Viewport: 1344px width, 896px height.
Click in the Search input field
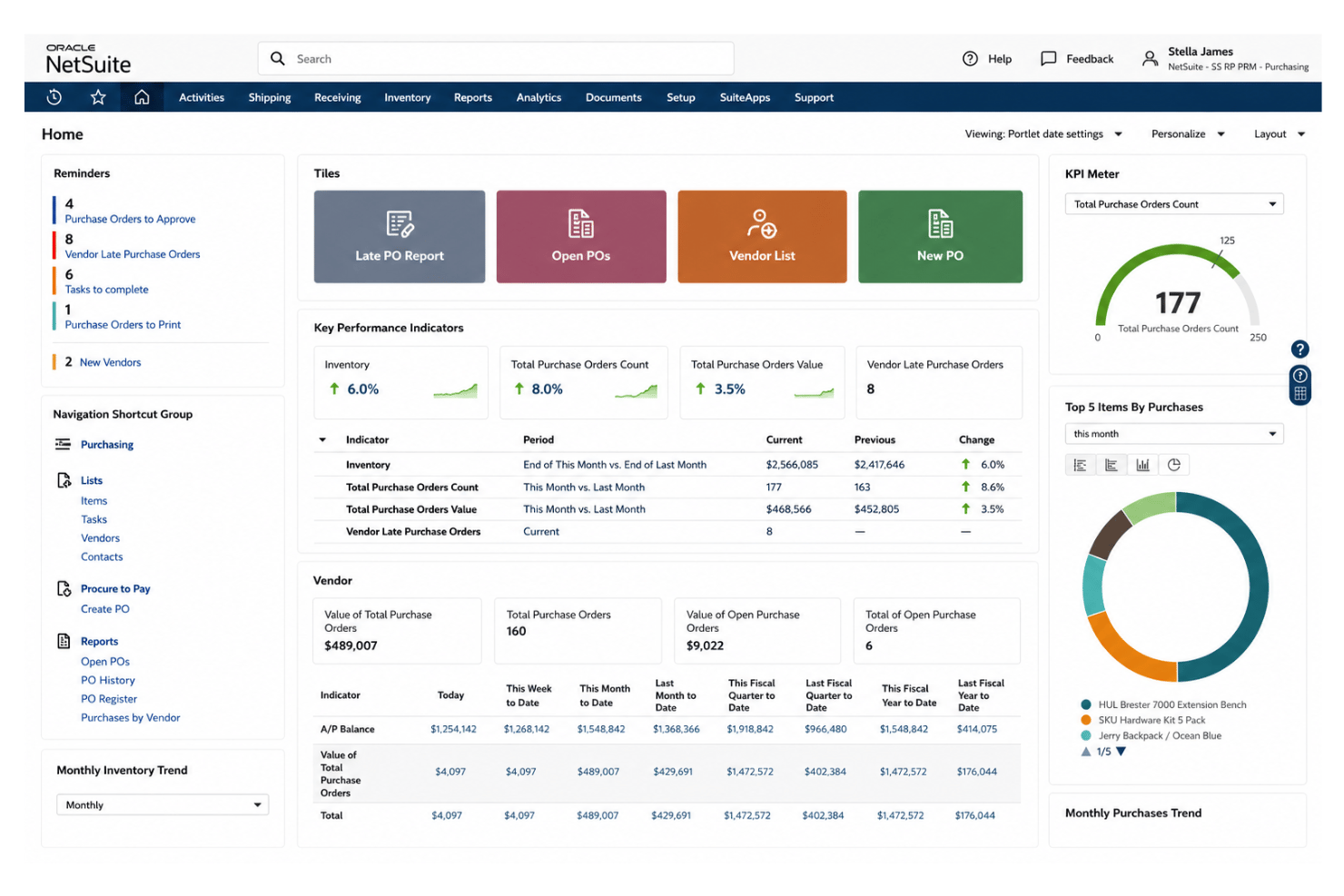click(x=496, y=58)
